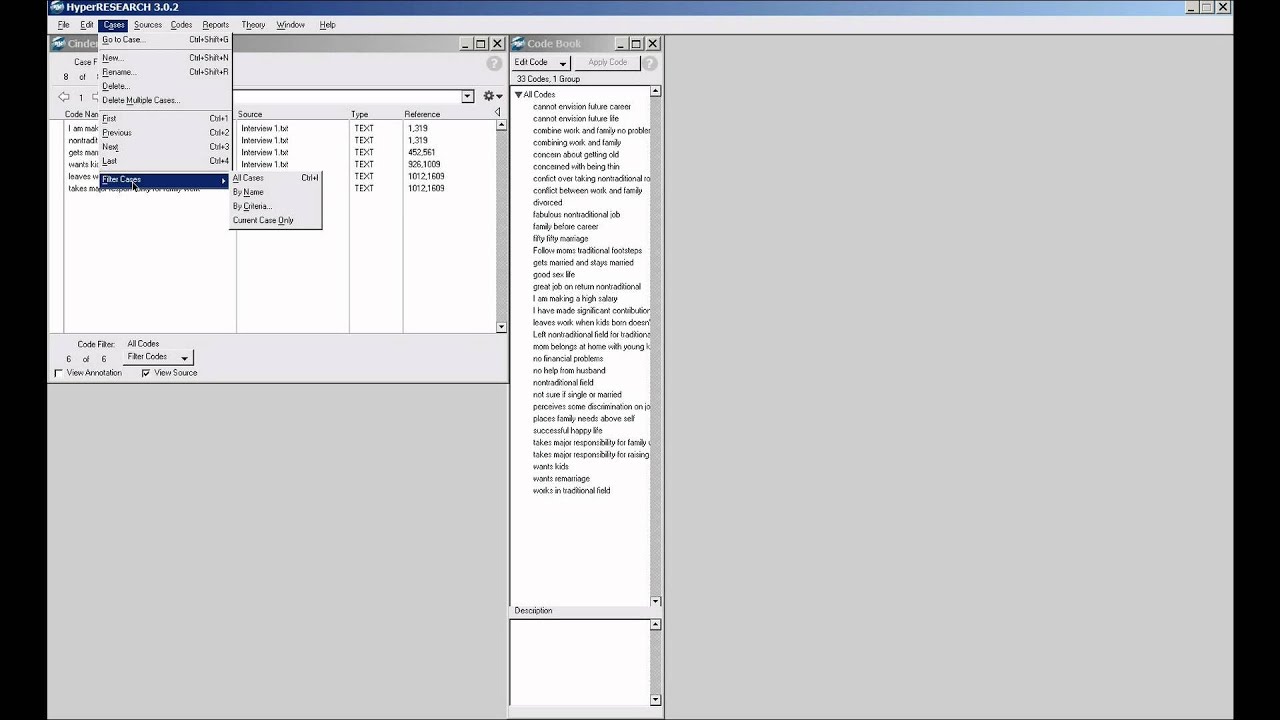Viewport: 1280px width, 720px height.
Task: Click the help icon in Code Book window
Action: coord(649,63)
